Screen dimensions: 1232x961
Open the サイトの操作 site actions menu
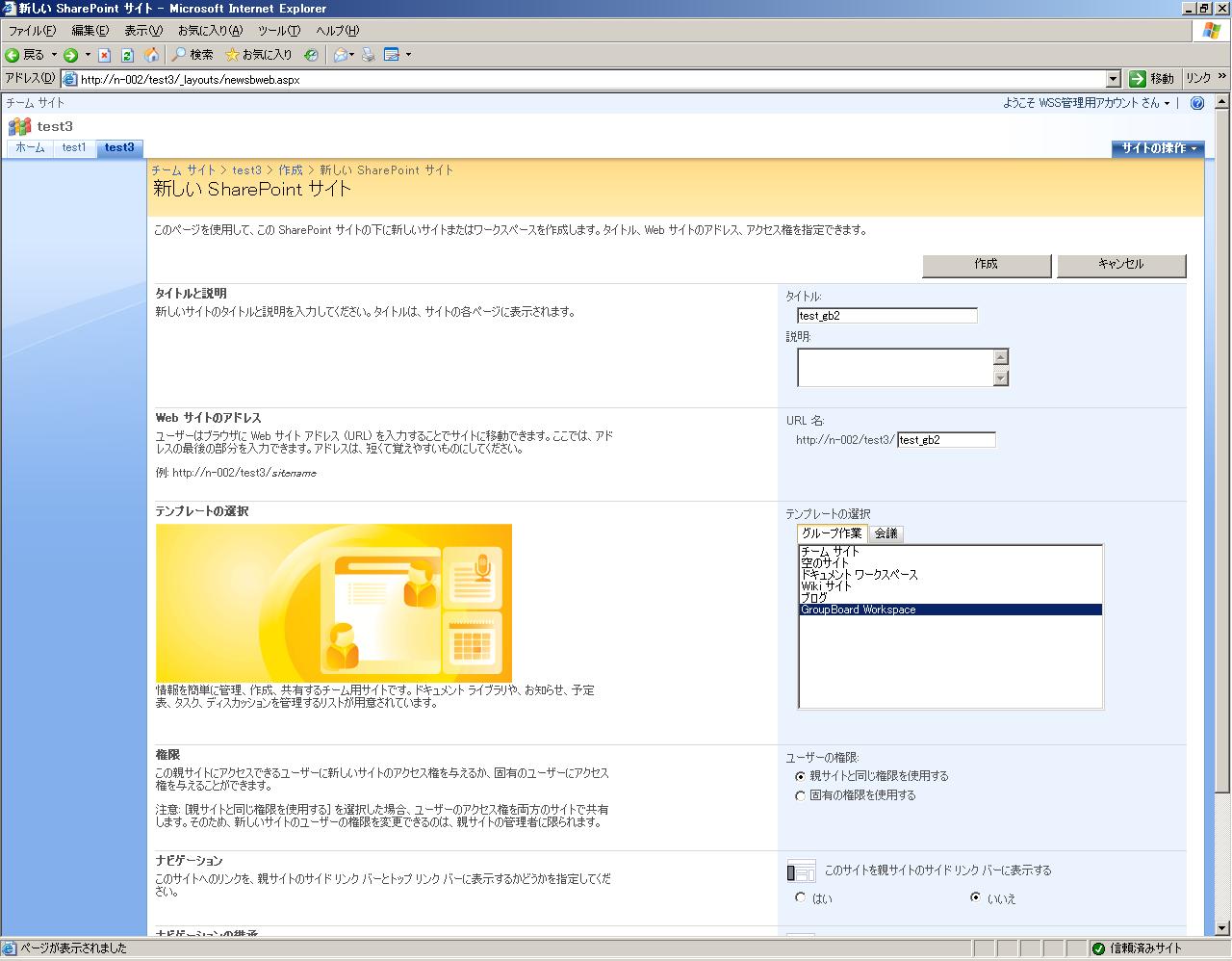tap(1158, 148)
